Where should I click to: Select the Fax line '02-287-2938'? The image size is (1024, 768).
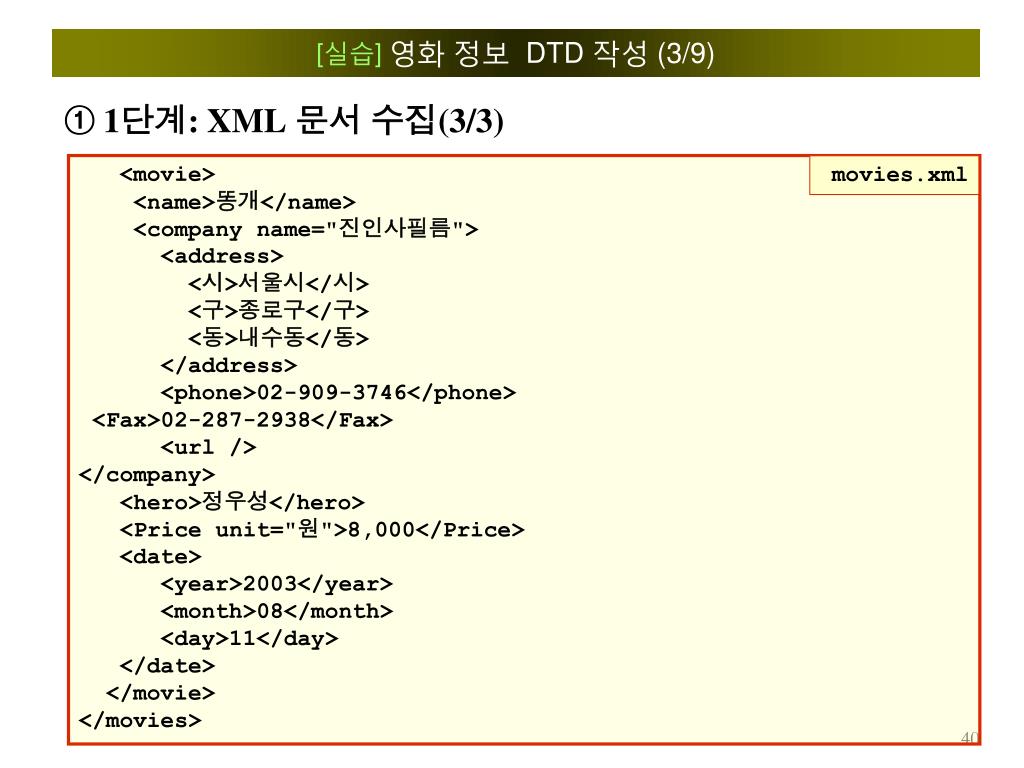(x=242, y=420)
